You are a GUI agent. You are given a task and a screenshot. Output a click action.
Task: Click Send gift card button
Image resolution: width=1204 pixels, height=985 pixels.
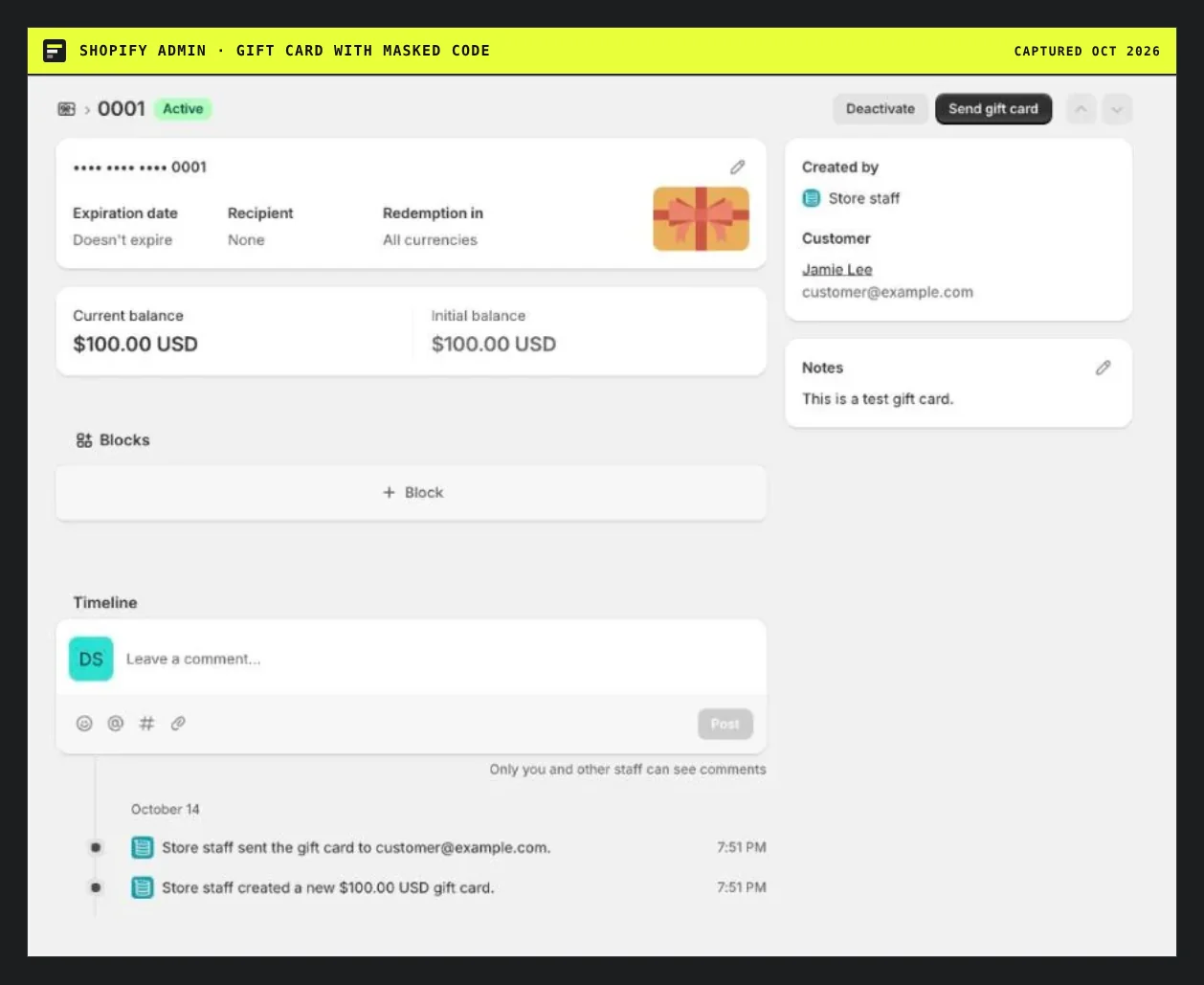(993, 109)
